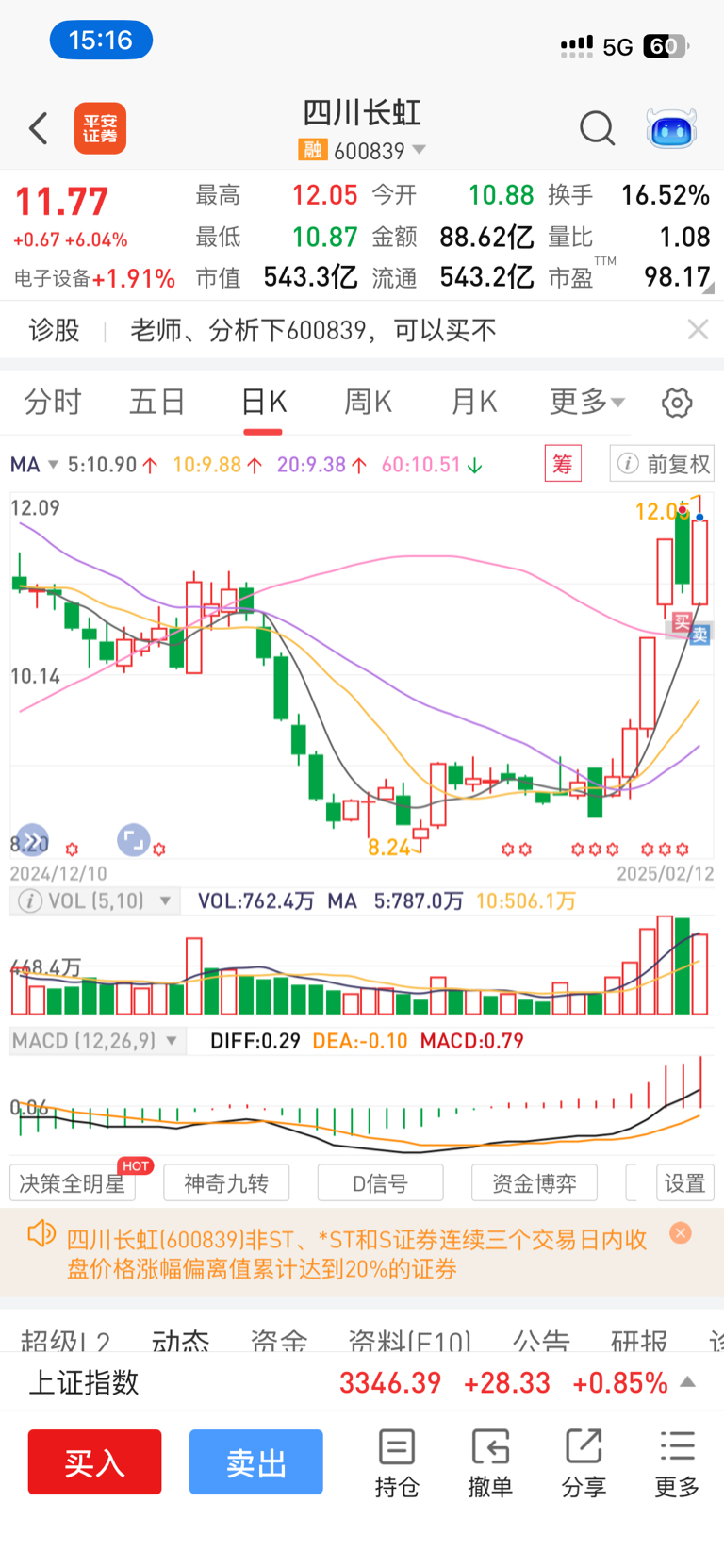Tap the speaker announcement icon

pyautogui.click(x=41, y=1233)
